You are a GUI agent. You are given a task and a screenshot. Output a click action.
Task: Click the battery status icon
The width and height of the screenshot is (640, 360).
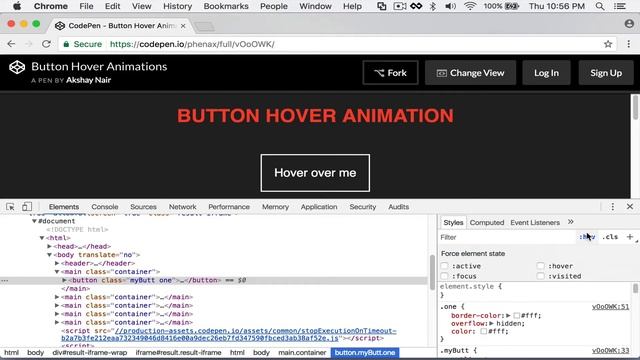[511, 6]
